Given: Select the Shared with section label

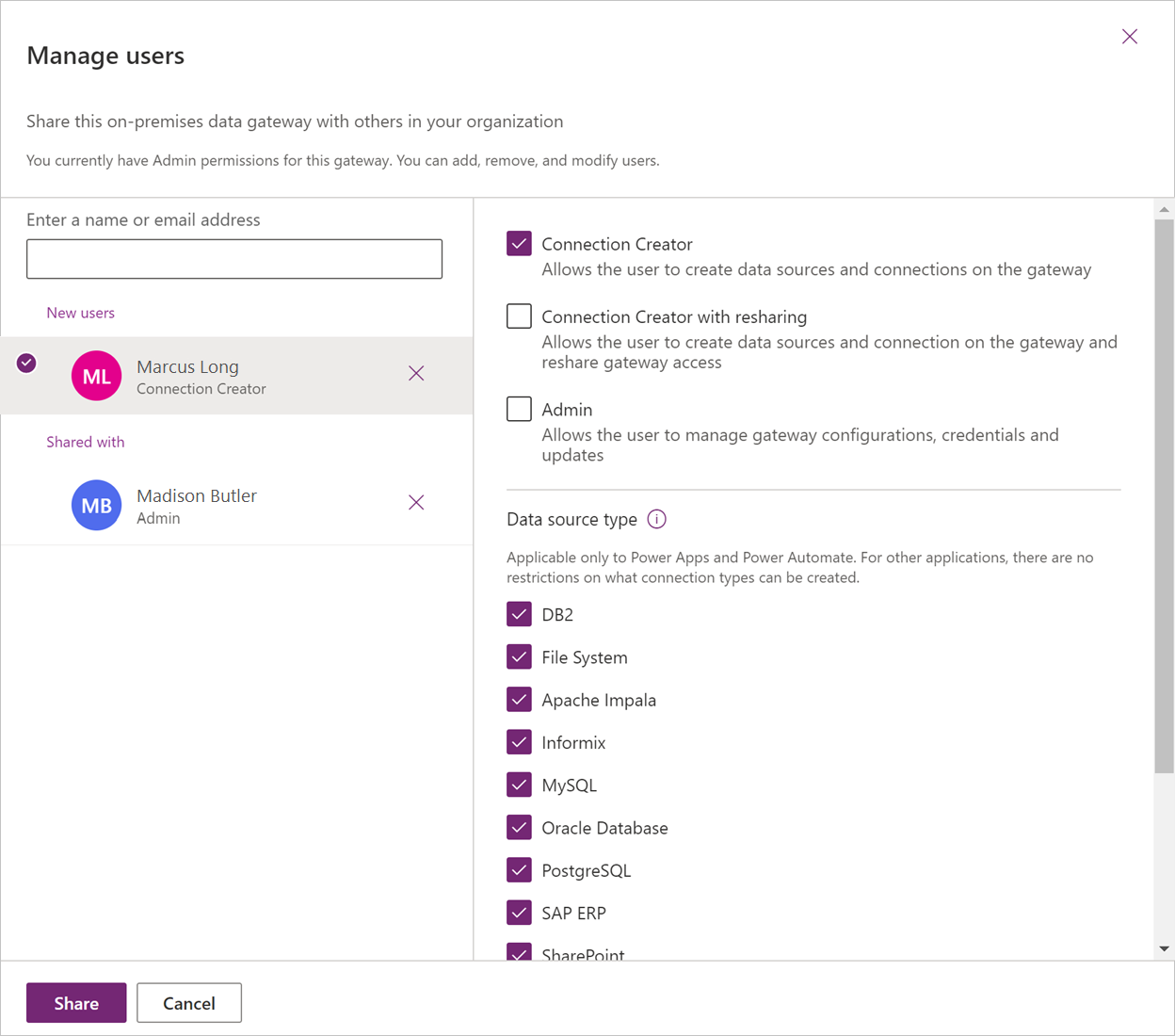Looking at the screenshot, I should coord(85,441).
